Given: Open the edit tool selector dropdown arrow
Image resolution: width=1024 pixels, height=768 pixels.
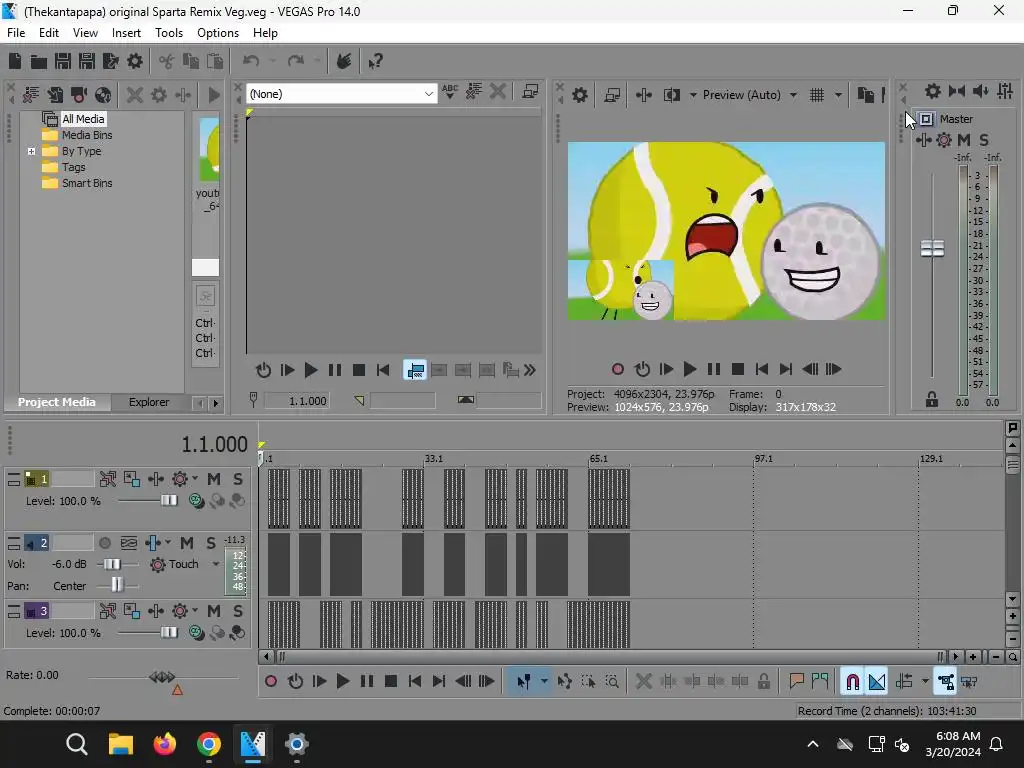Looking at the screenshot, I should 544,682.
